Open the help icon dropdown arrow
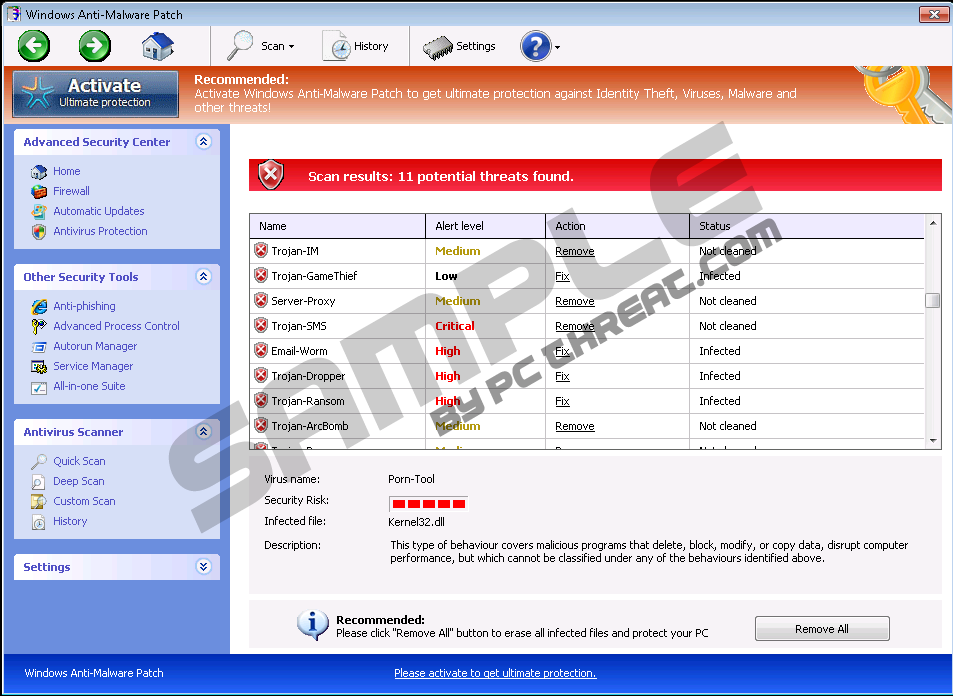This screenshot has height=696, width=953. (x=557, y=47)
